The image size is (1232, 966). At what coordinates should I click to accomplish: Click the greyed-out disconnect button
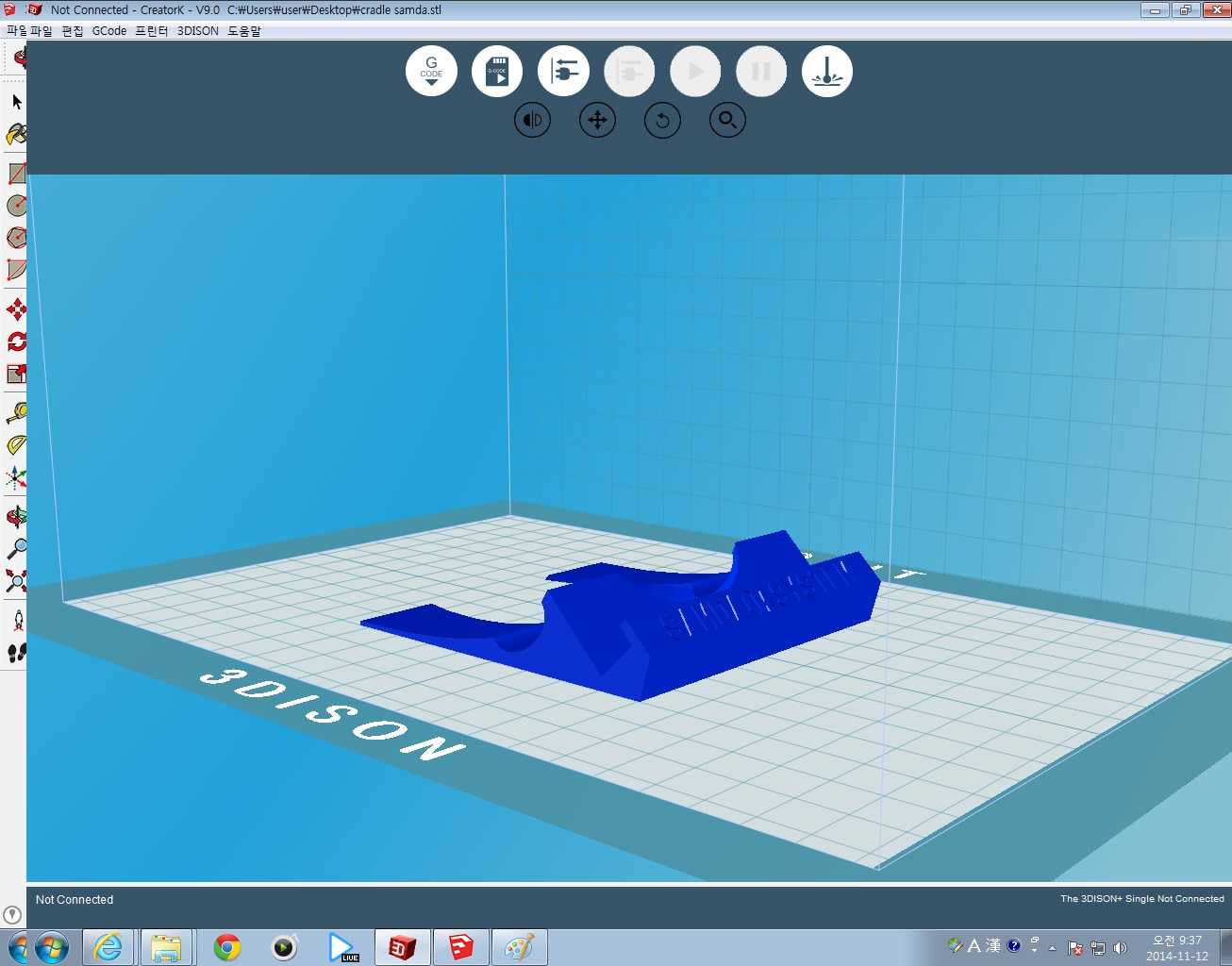(629, 71)
